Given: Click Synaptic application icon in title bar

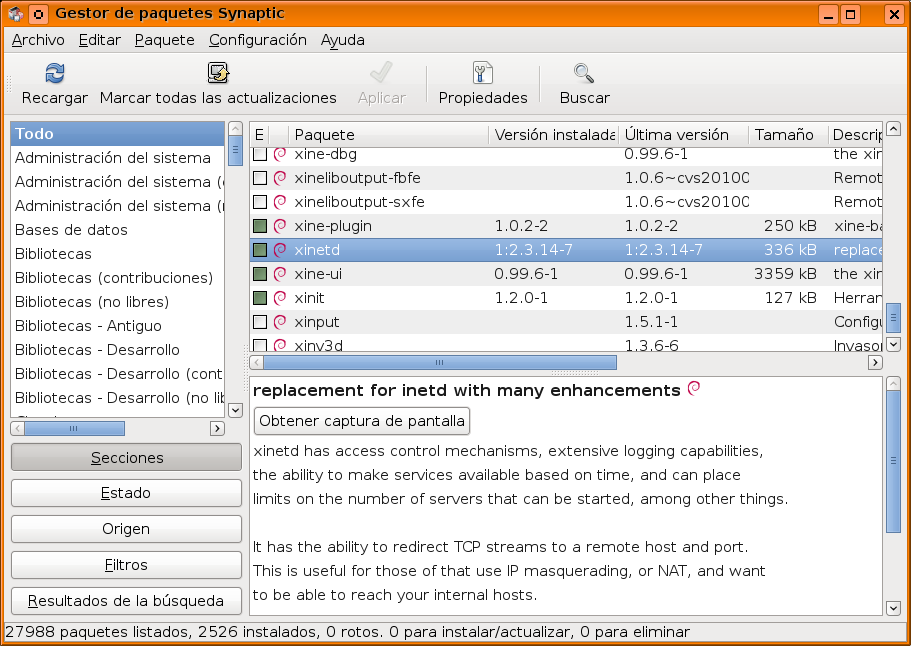Looking at the screenshot, I should [16, 13].
